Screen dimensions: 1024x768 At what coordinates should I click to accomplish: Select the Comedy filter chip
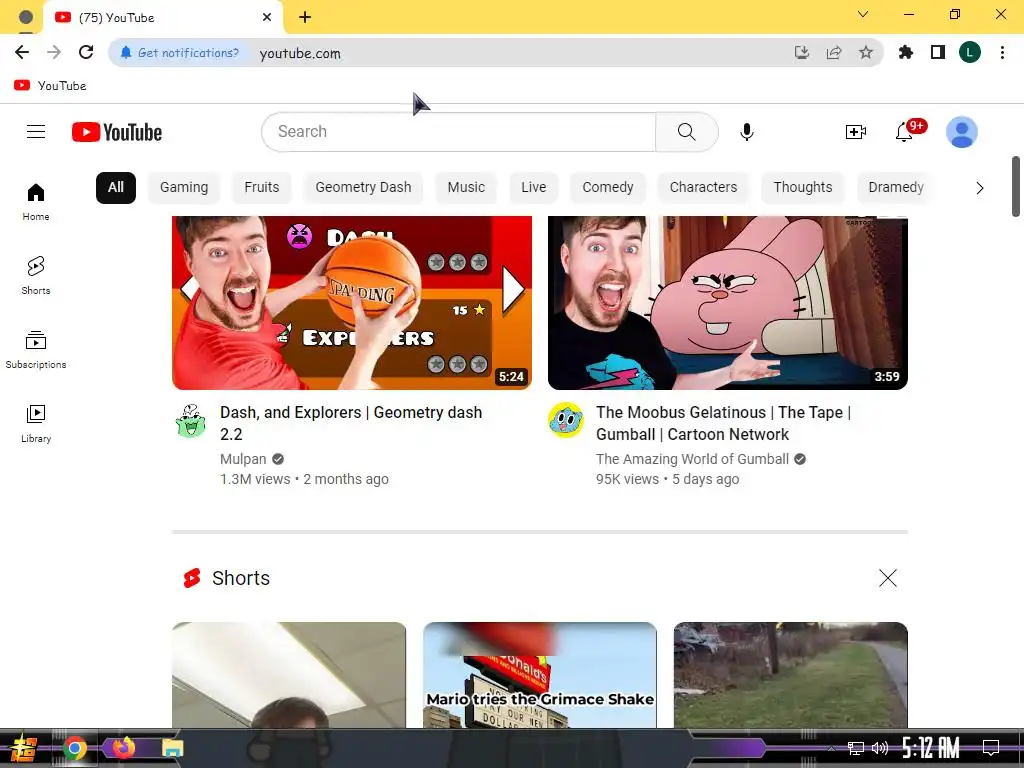(608, 187)
